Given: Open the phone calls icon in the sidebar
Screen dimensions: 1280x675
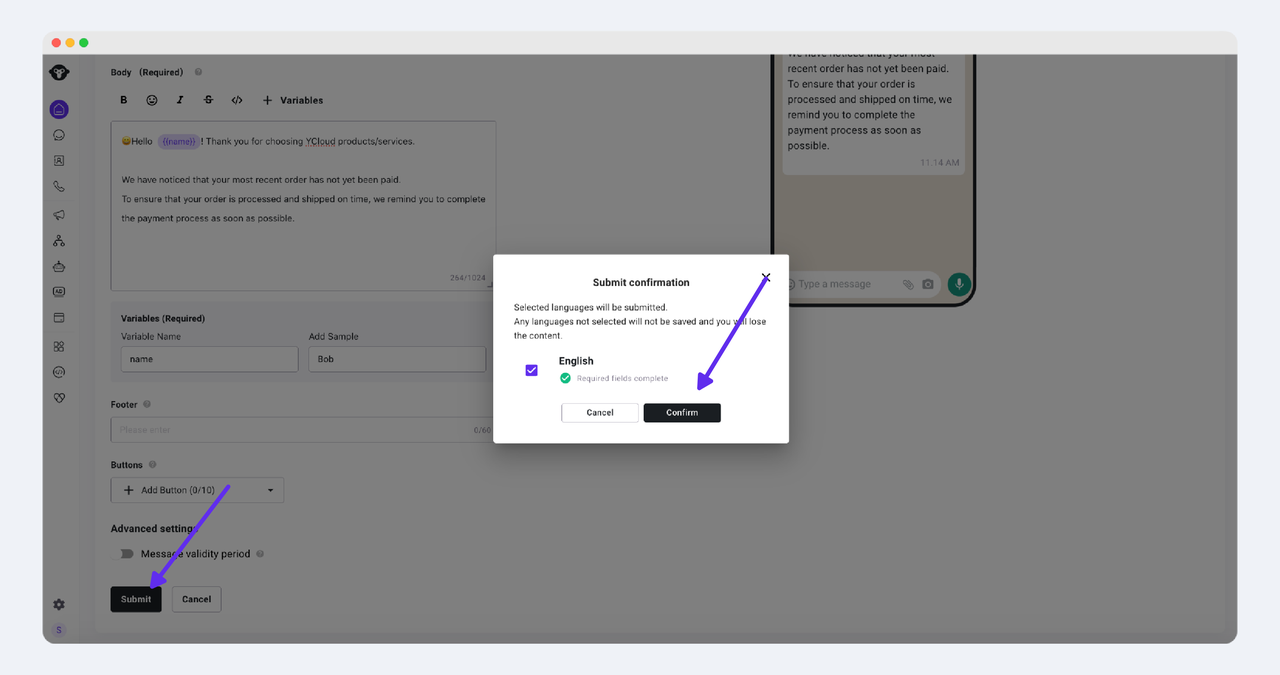Looking at the screenshot, I should [59, 187].
